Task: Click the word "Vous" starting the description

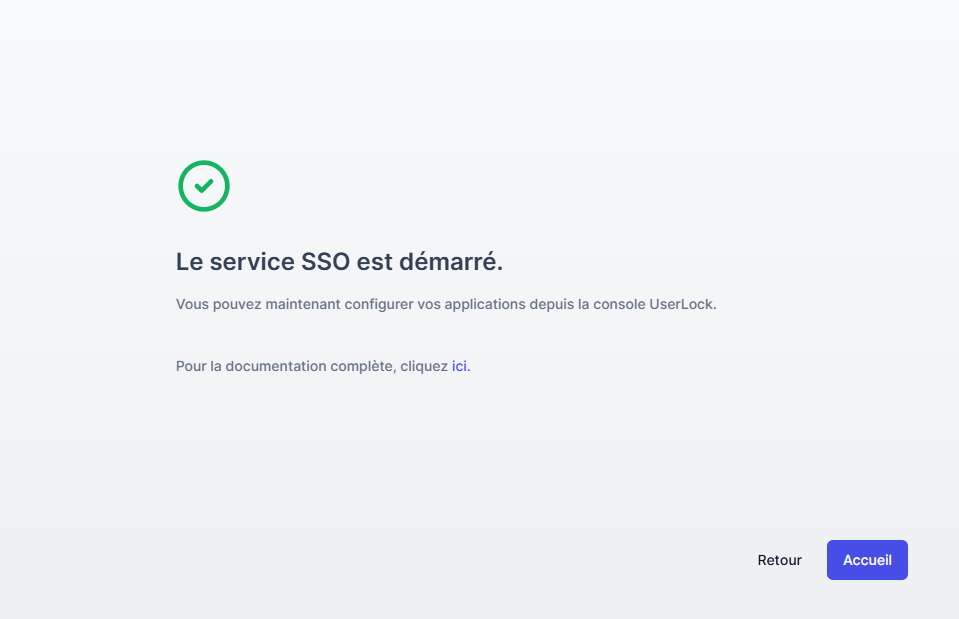Action: (192, 304)
